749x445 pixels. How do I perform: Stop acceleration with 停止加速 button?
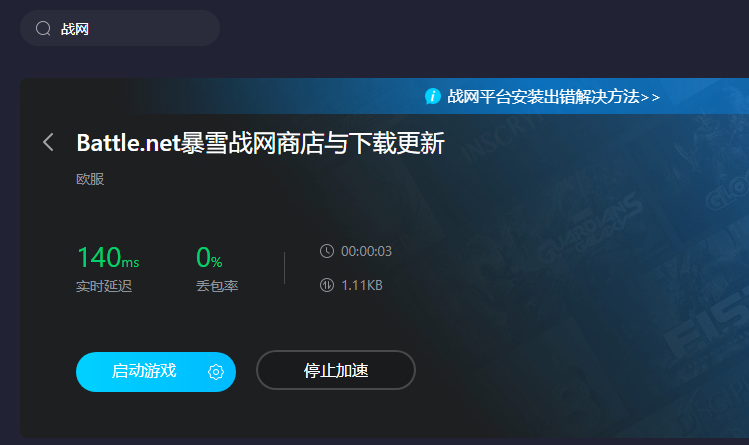click(336, 370)
